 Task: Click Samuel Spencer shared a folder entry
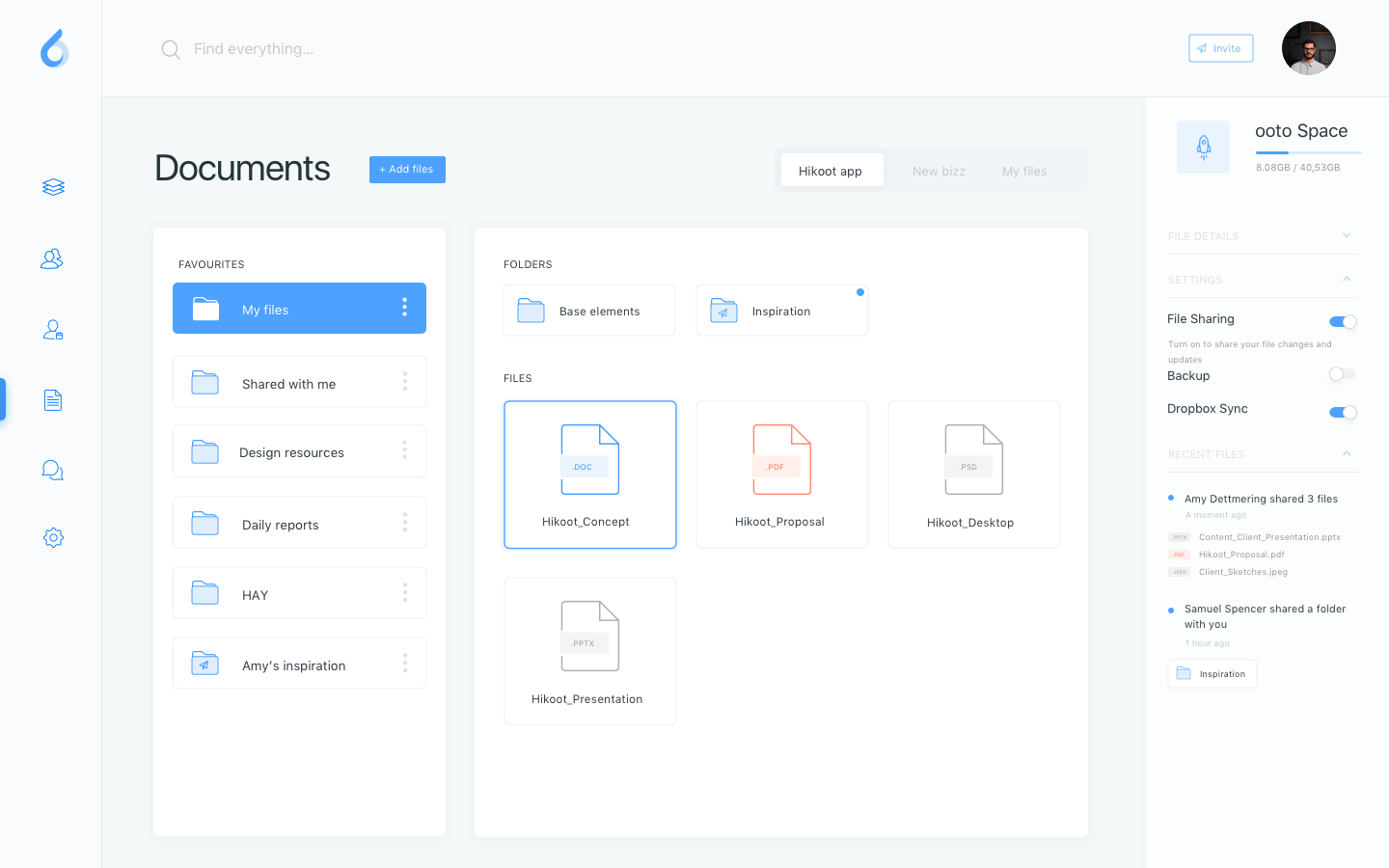point(1265,616)
